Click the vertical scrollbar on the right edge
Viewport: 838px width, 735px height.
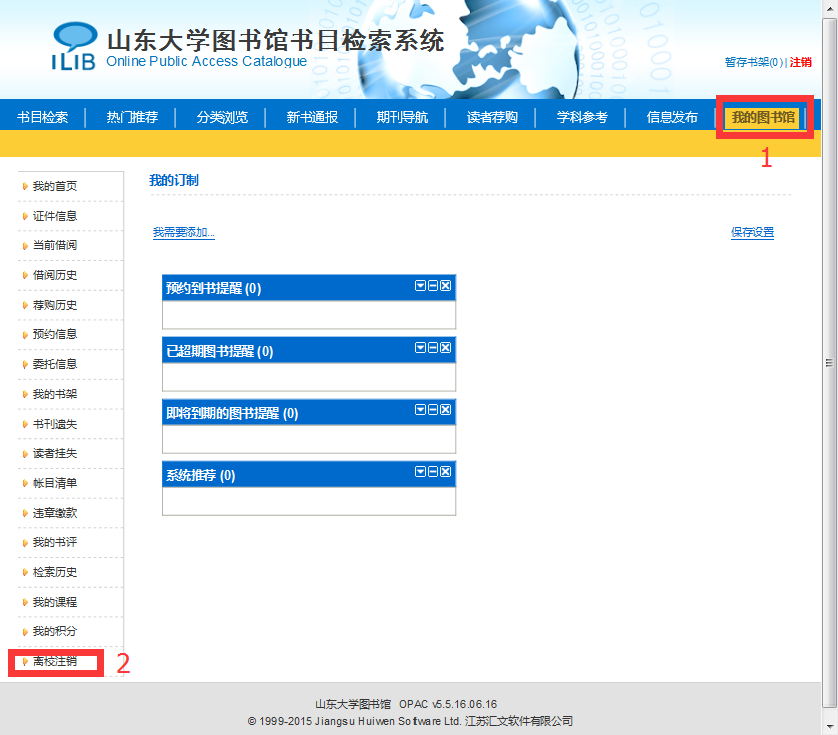[x=829, y=362]
